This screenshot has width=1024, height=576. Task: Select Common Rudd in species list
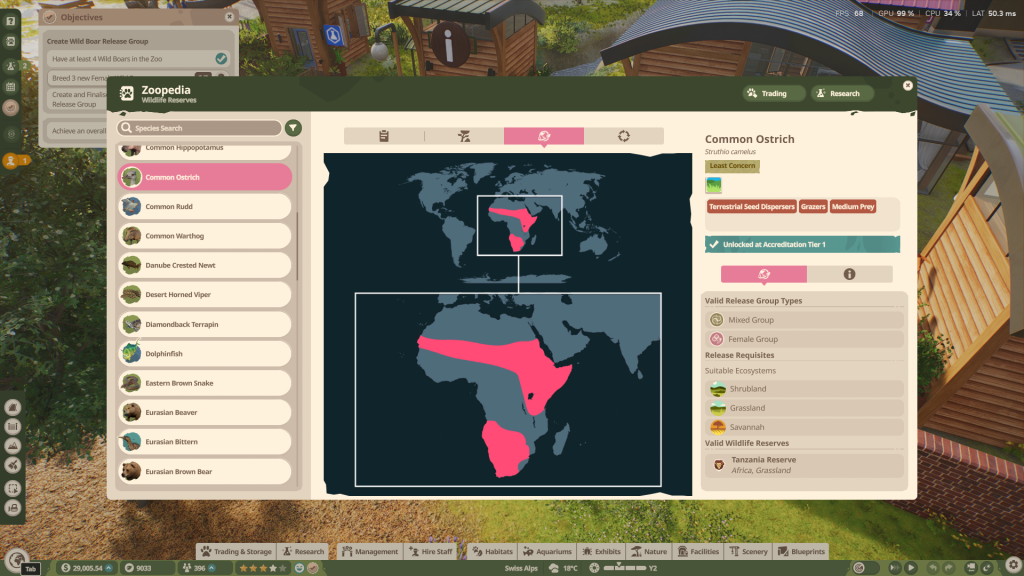204,206
